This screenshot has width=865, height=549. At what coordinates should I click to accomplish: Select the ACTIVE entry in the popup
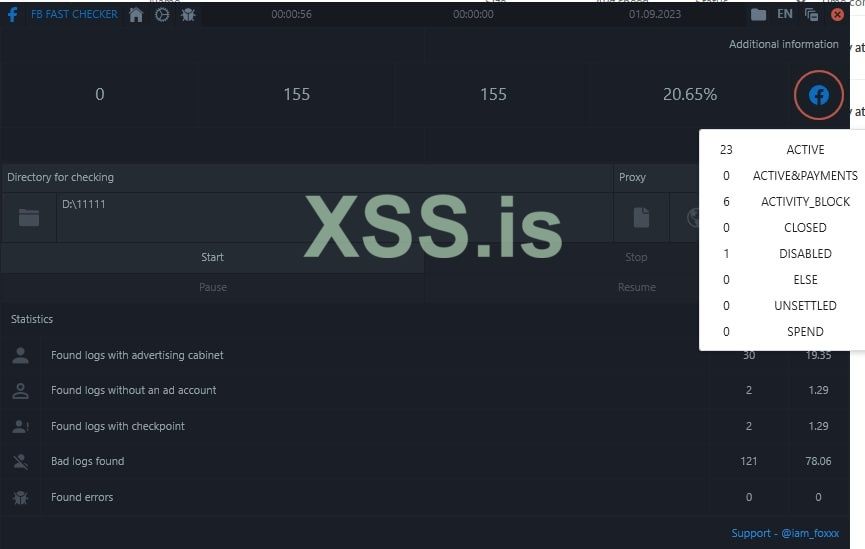click(x=805, y=150)
